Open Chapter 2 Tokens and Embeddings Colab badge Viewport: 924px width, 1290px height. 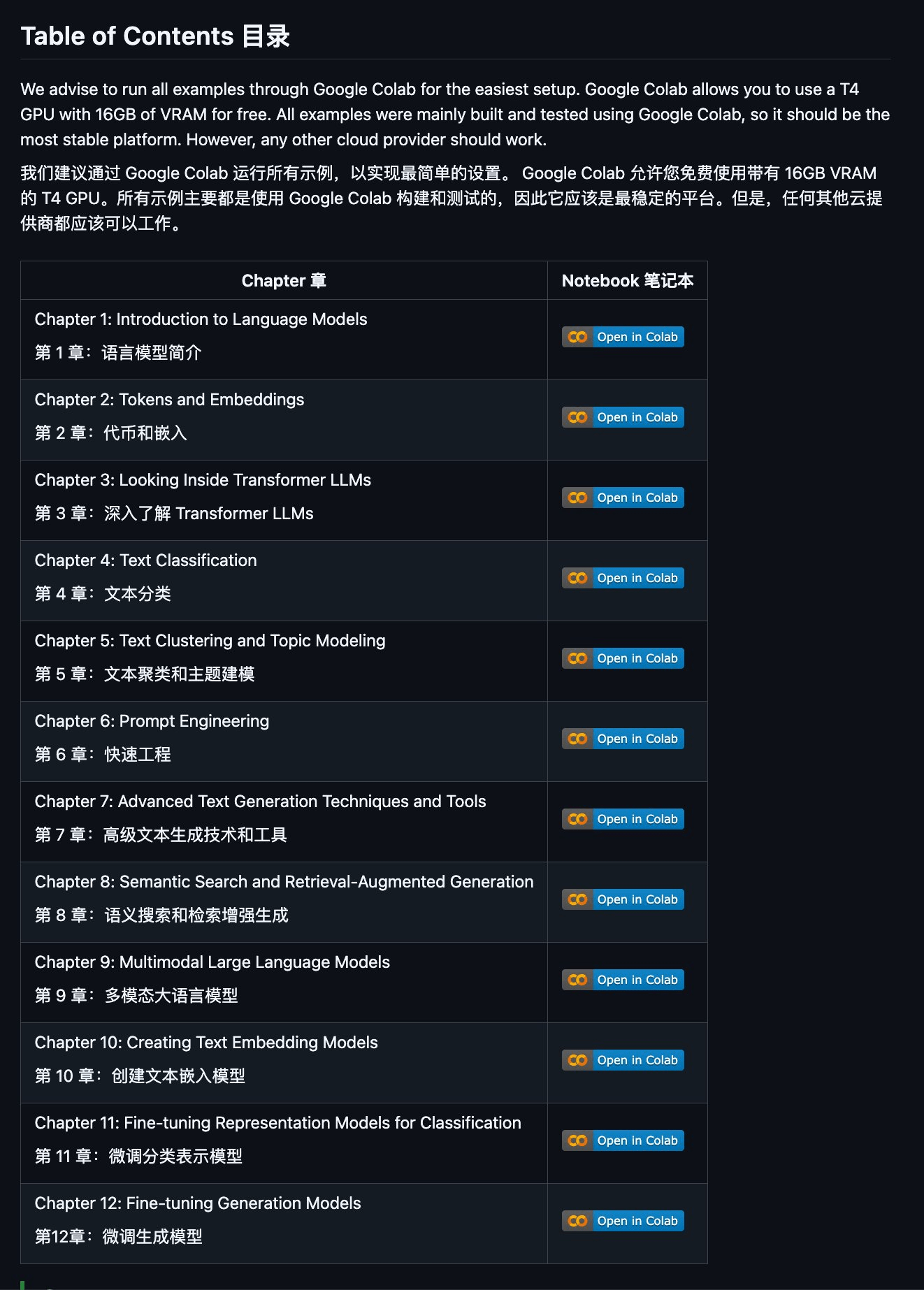[x=623, y=417]
